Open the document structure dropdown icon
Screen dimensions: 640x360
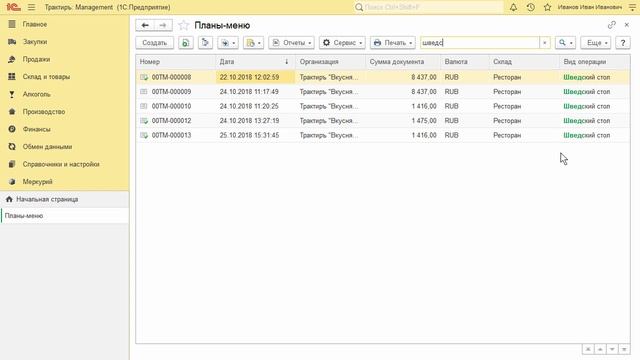[x=253, y=43]
